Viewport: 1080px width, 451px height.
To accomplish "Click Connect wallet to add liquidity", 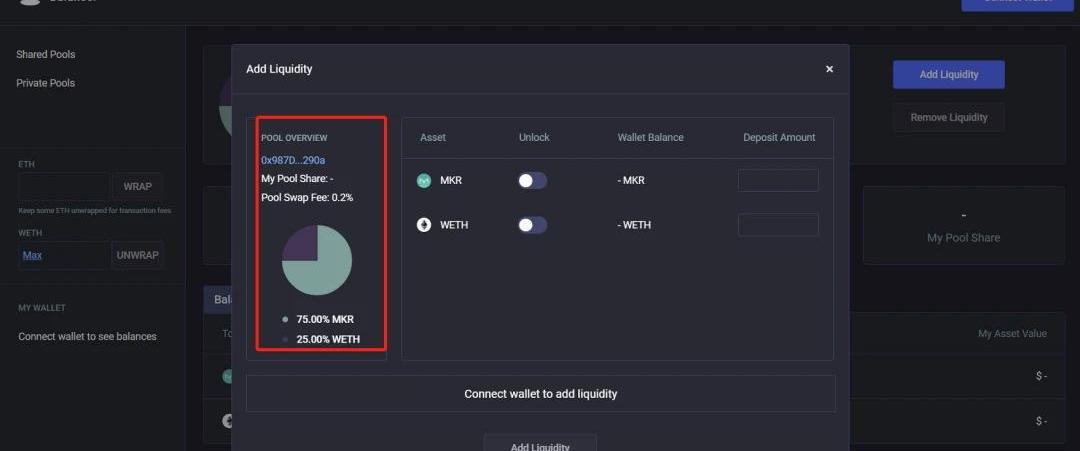I will point(540,394).
